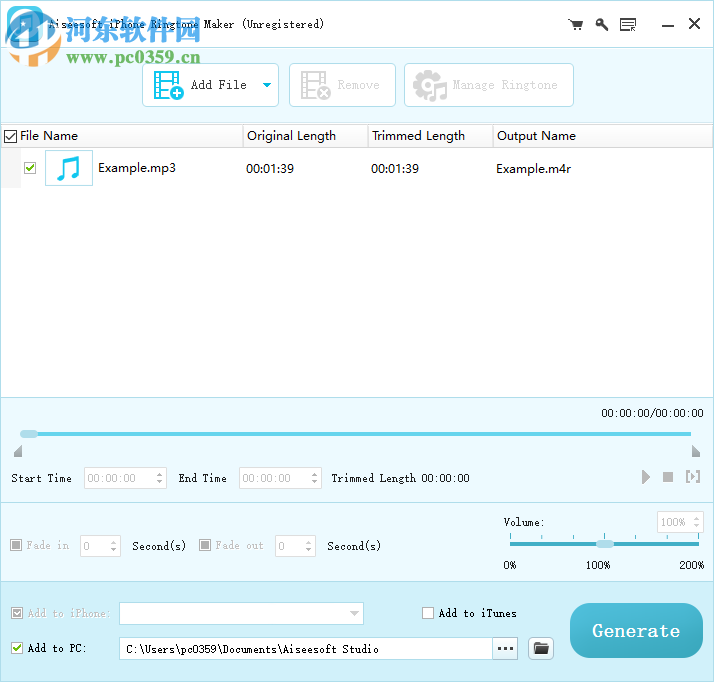Close the Ringtone Maker window
This screenshot has width=714, height=682.
(694, 24)
